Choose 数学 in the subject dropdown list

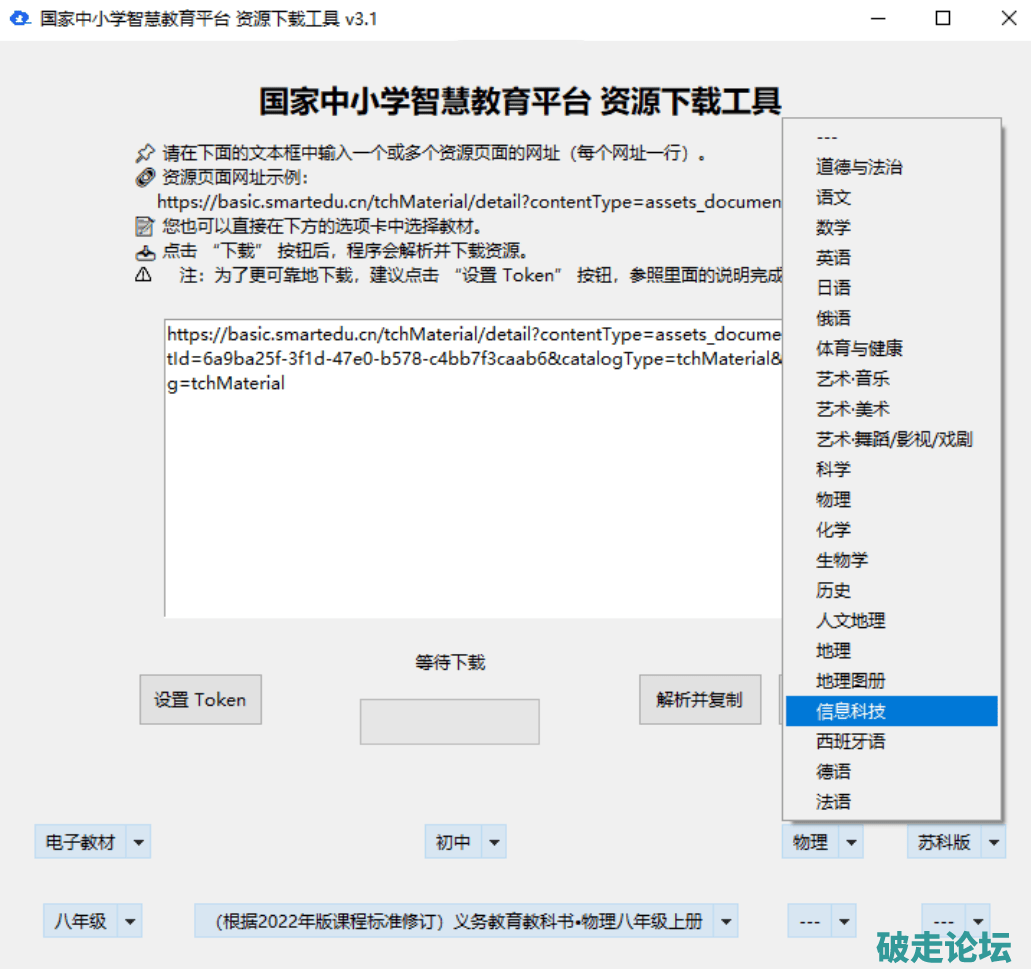pyautogui.click(x=833, y=228)
